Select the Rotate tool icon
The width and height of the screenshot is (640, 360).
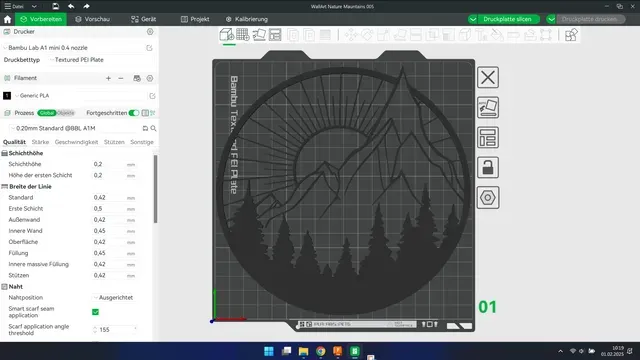tap(367, 35)
